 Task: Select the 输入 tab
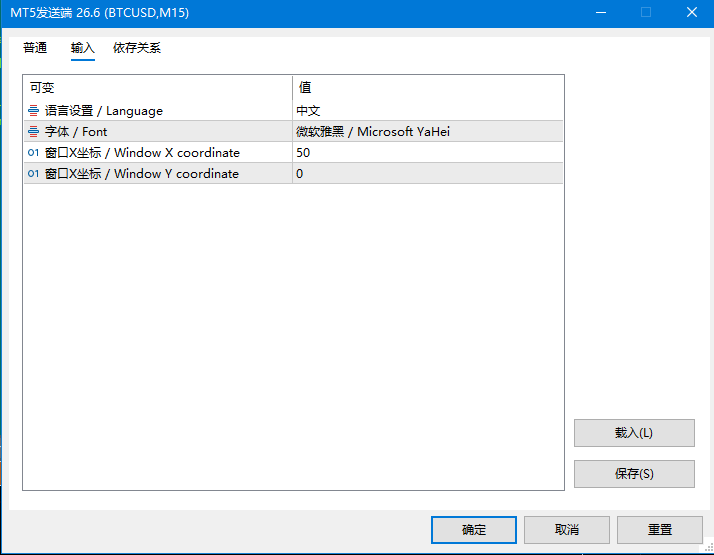click(x=82, y=48)
